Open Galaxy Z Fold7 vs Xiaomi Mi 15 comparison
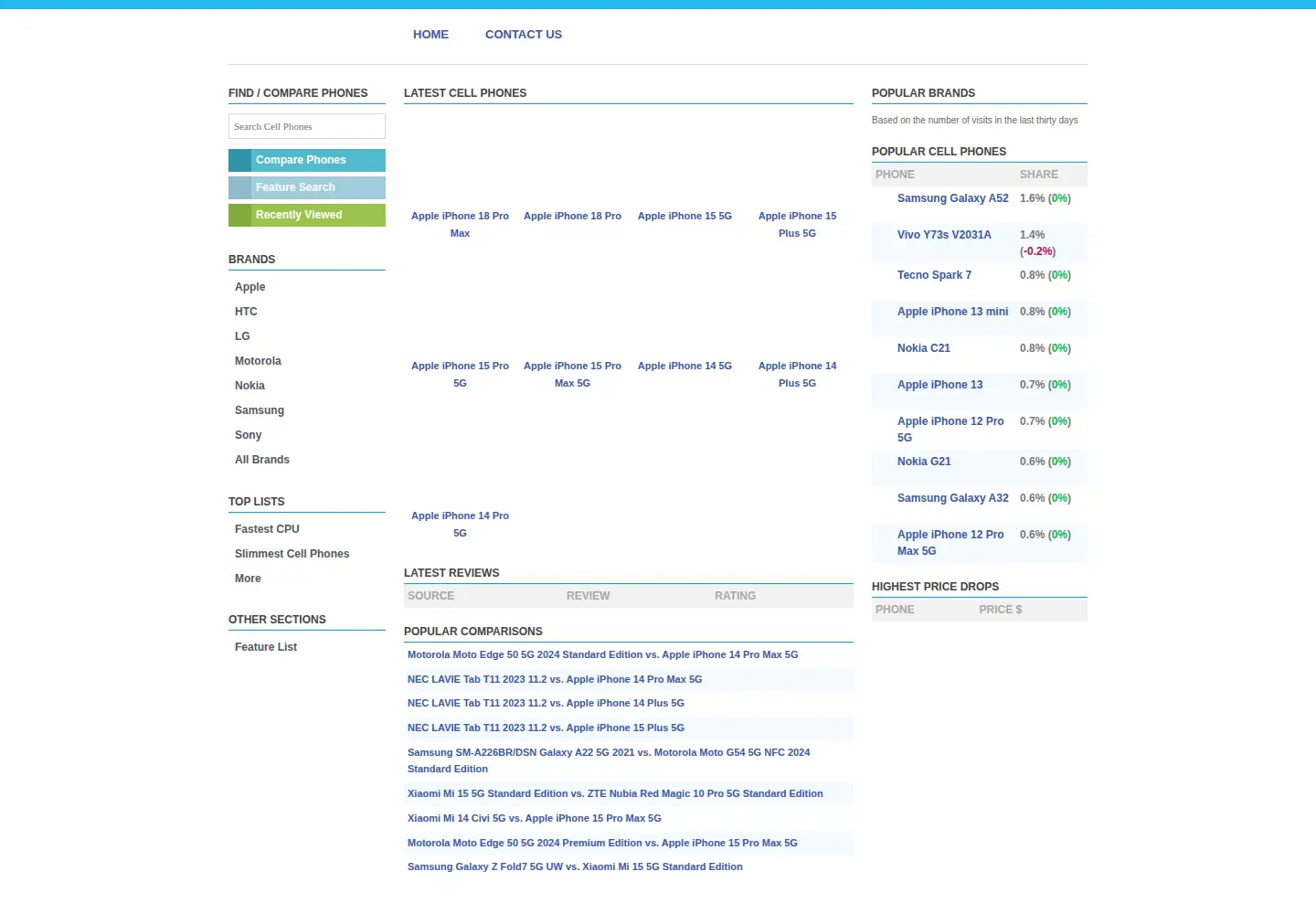The width and height of the screenshot is (1316, 914). pos(575,867)
